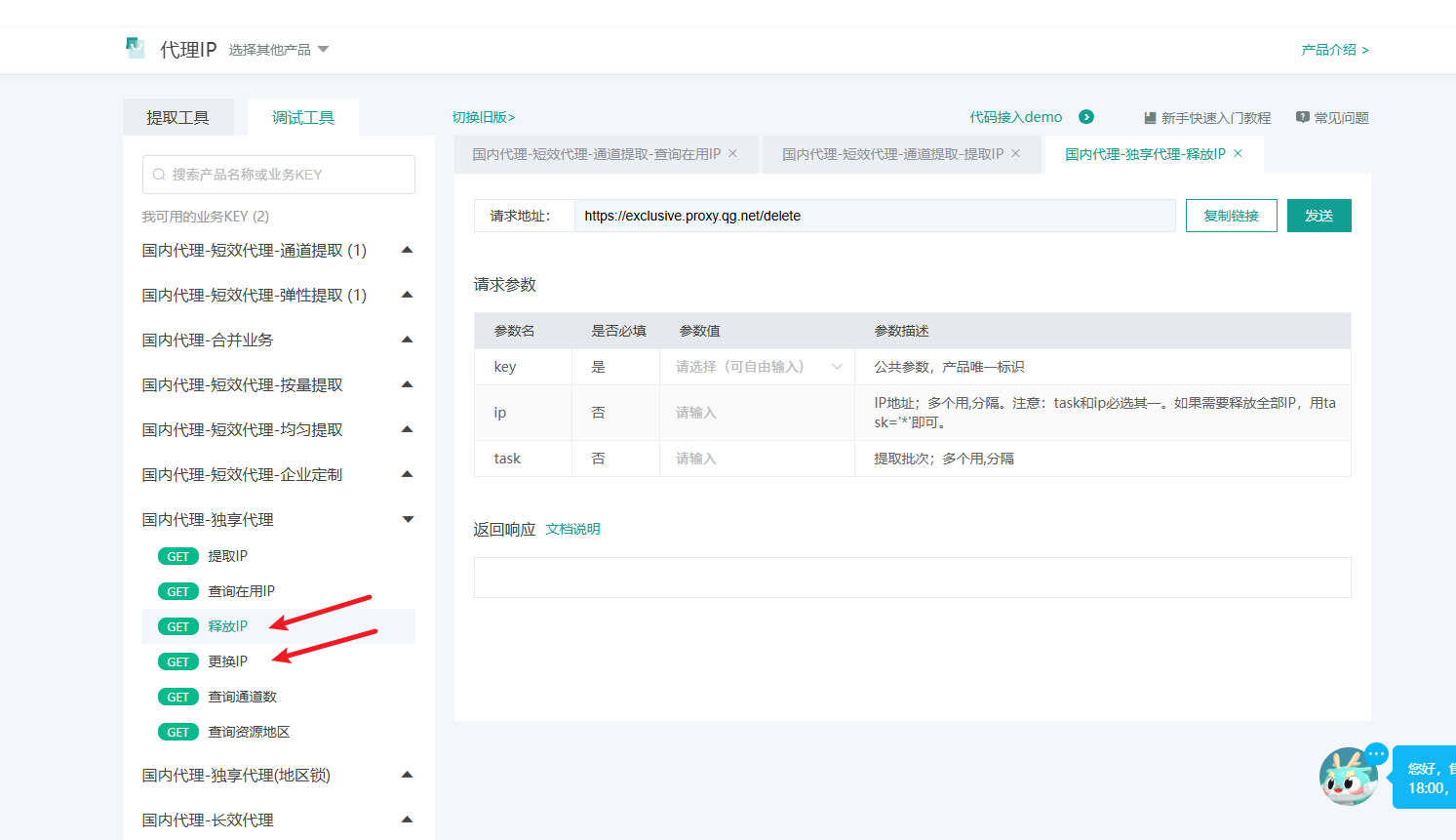1456x840 pixels.
Task: Expand the 国内代理-长效代理 group
Action: pyautogui.click(x=408, y=820)
